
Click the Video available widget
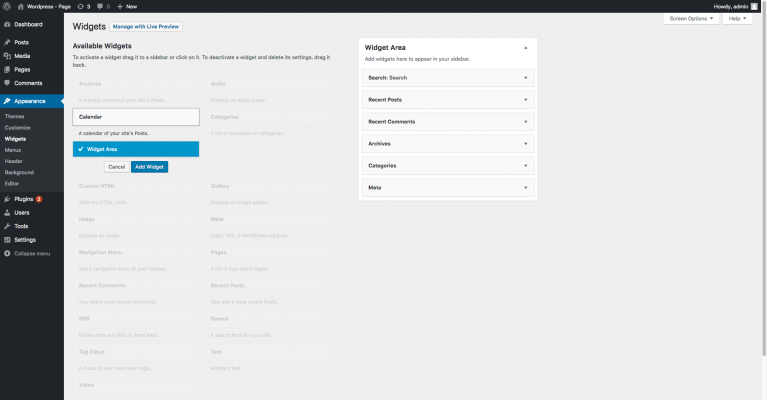(x=136, y=385)
